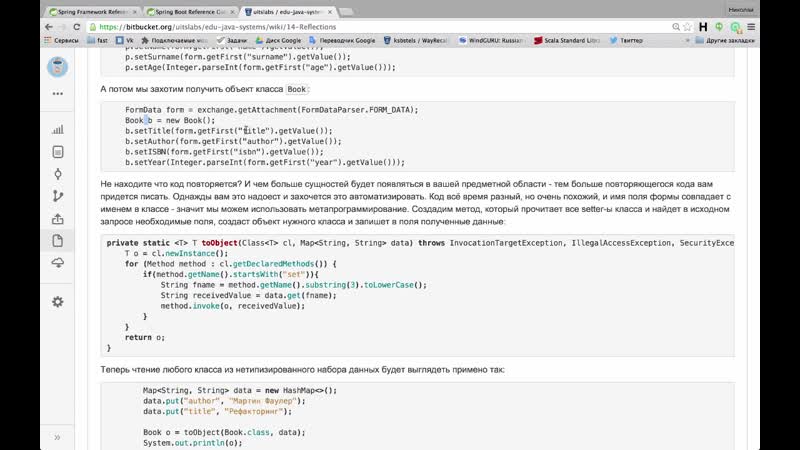Open the three-dots actions menu in sidebar
Viewport: 800px width, 450px height.
(58, 94)
